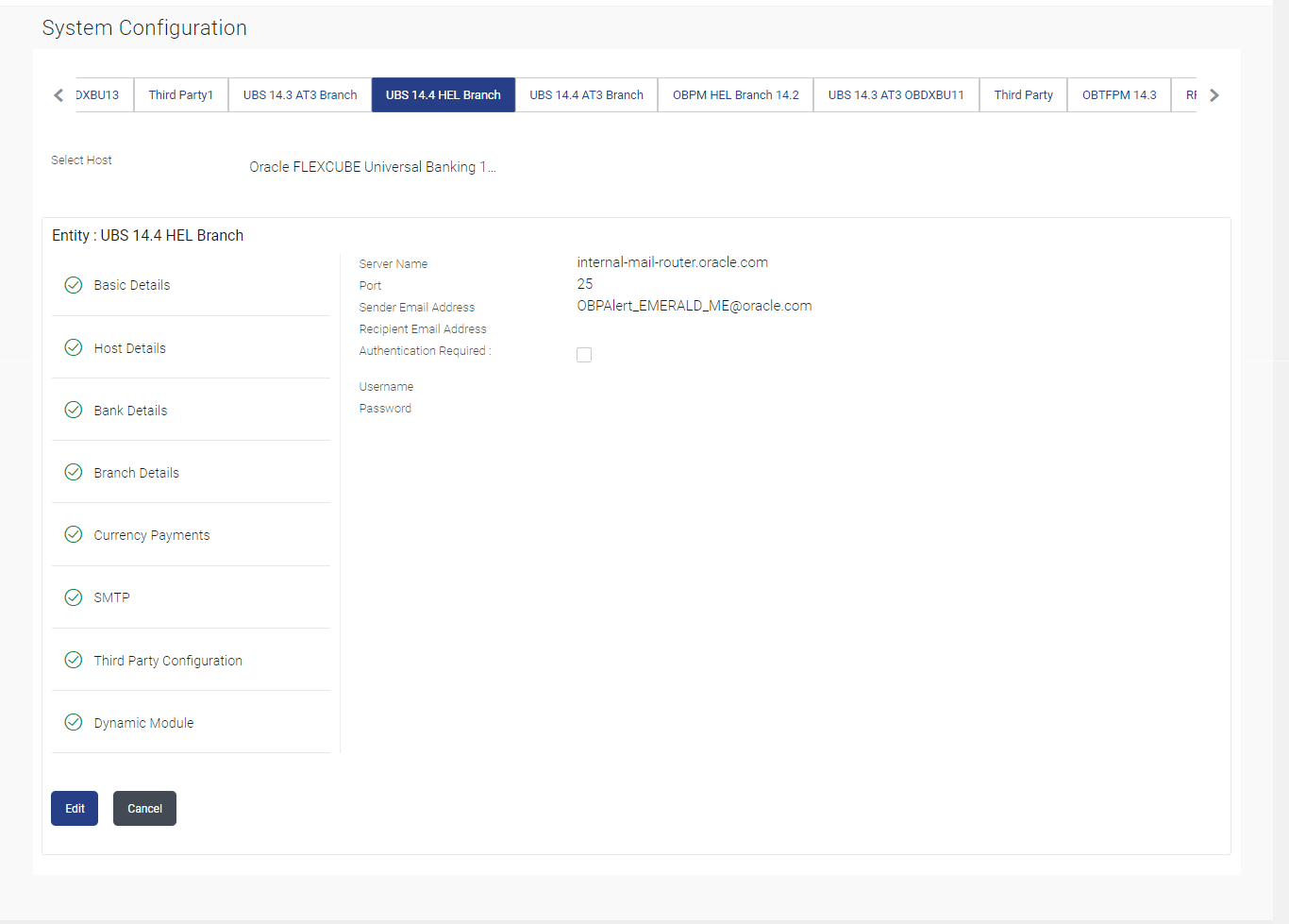Click the Oracle FLEXCUBE Universal Banking host value
Viewport: 1289px width, 924px height.
(x=373, y=167)
